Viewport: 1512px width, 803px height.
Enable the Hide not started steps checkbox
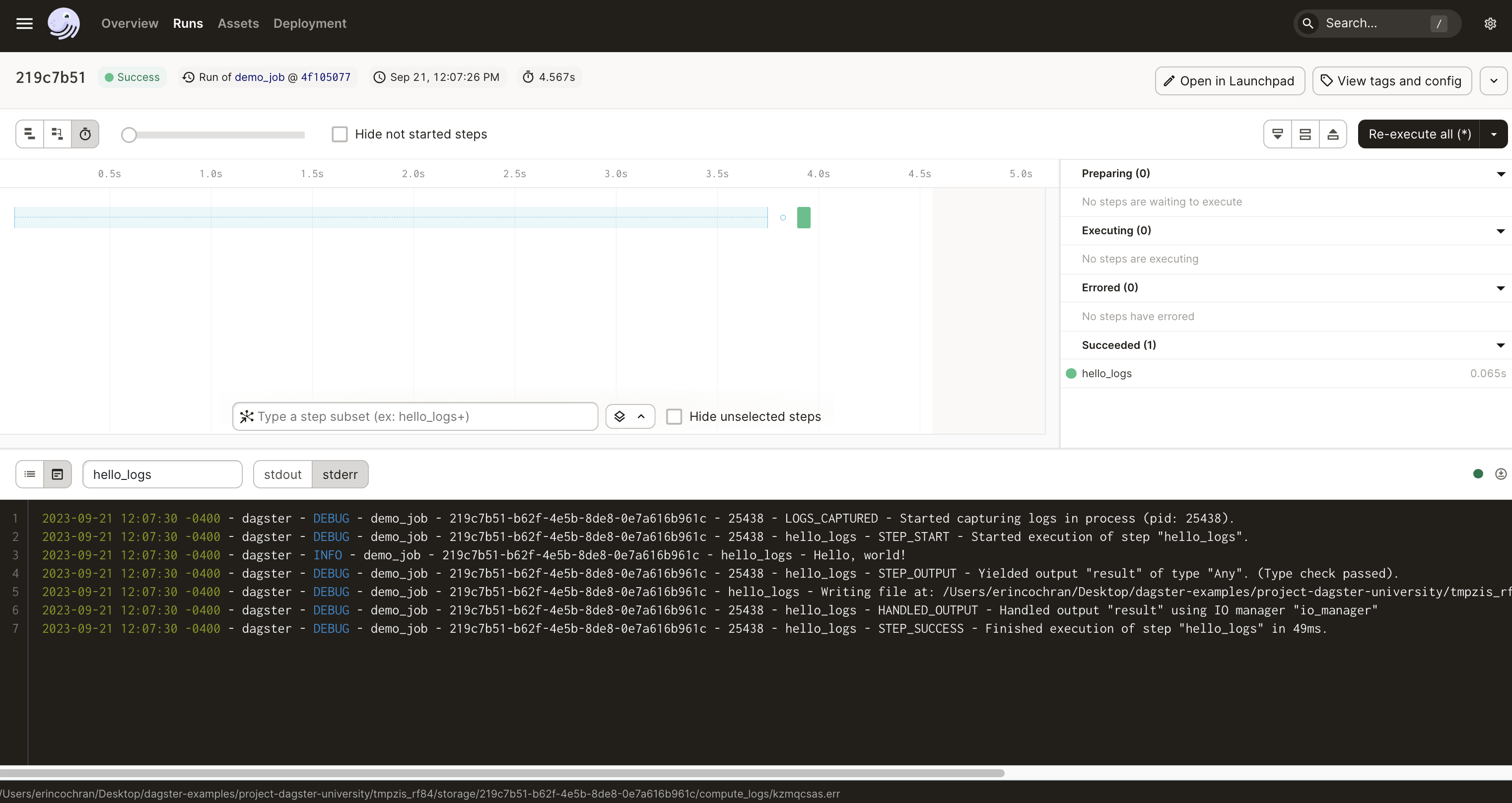(x=340, y=134)
